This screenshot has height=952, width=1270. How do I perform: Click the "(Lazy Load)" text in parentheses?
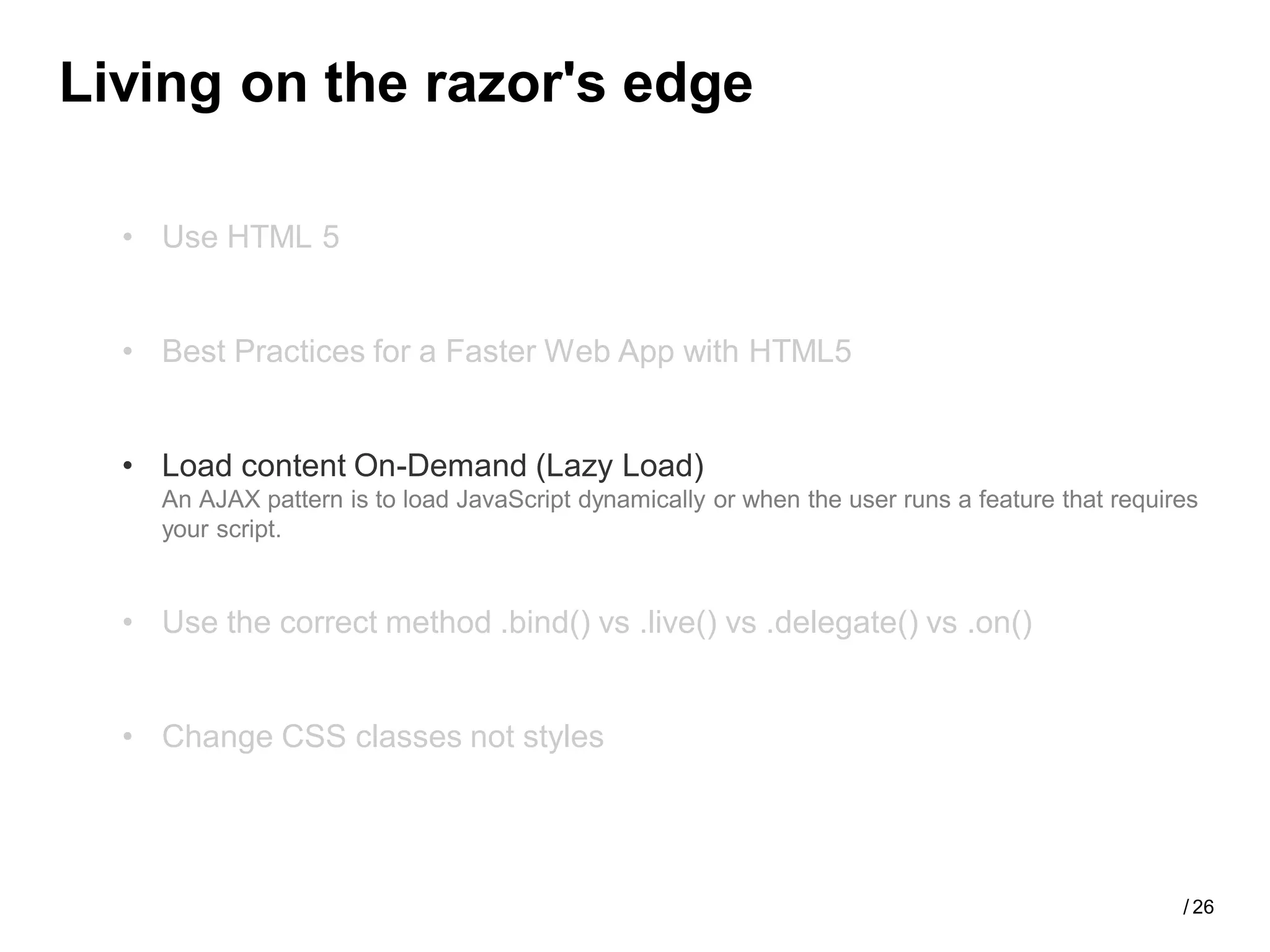pos(619,465)
